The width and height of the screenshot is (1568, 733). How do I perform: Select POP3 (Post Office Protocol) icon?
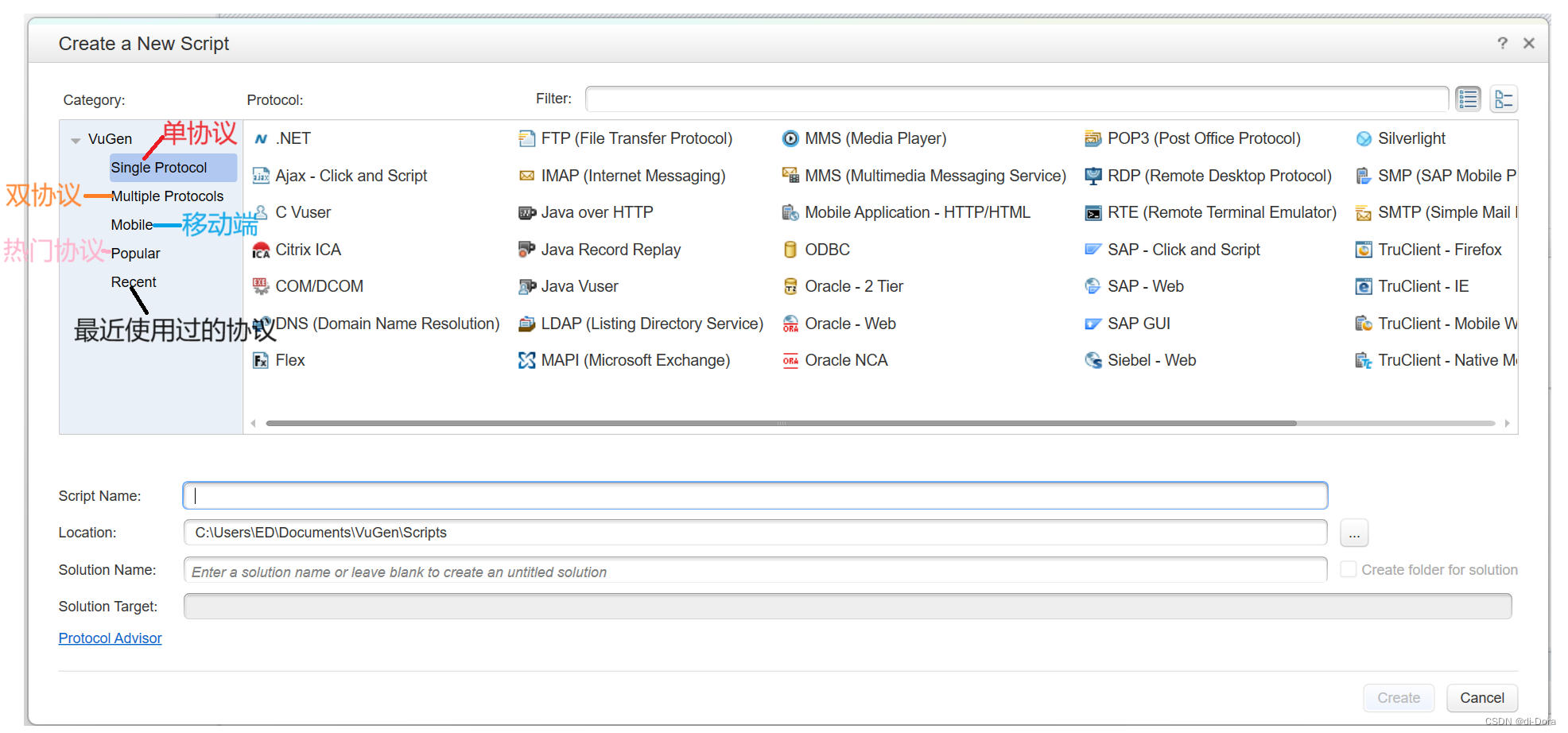pos(1093,139)
